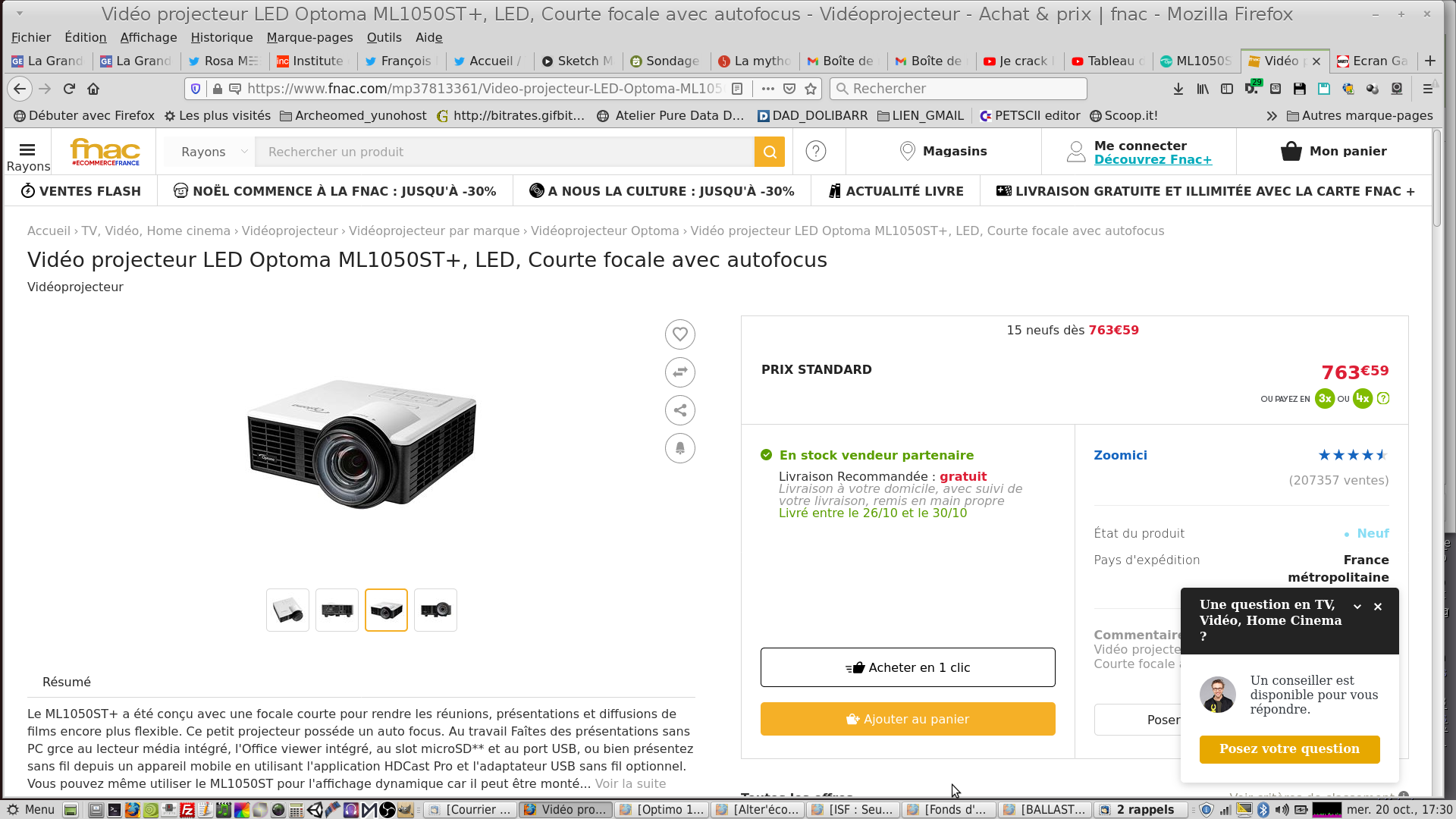Click the price alert bell icon
The height and width of the screenshot is (819, 1456).
pyautogui.click(x=679, y=448)
